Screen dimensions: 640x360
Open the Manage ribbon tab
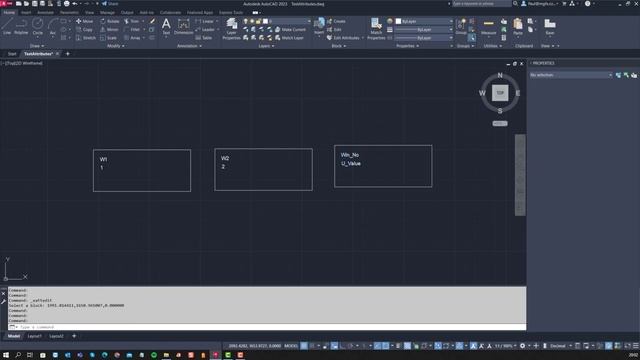[x=107, y=13]
